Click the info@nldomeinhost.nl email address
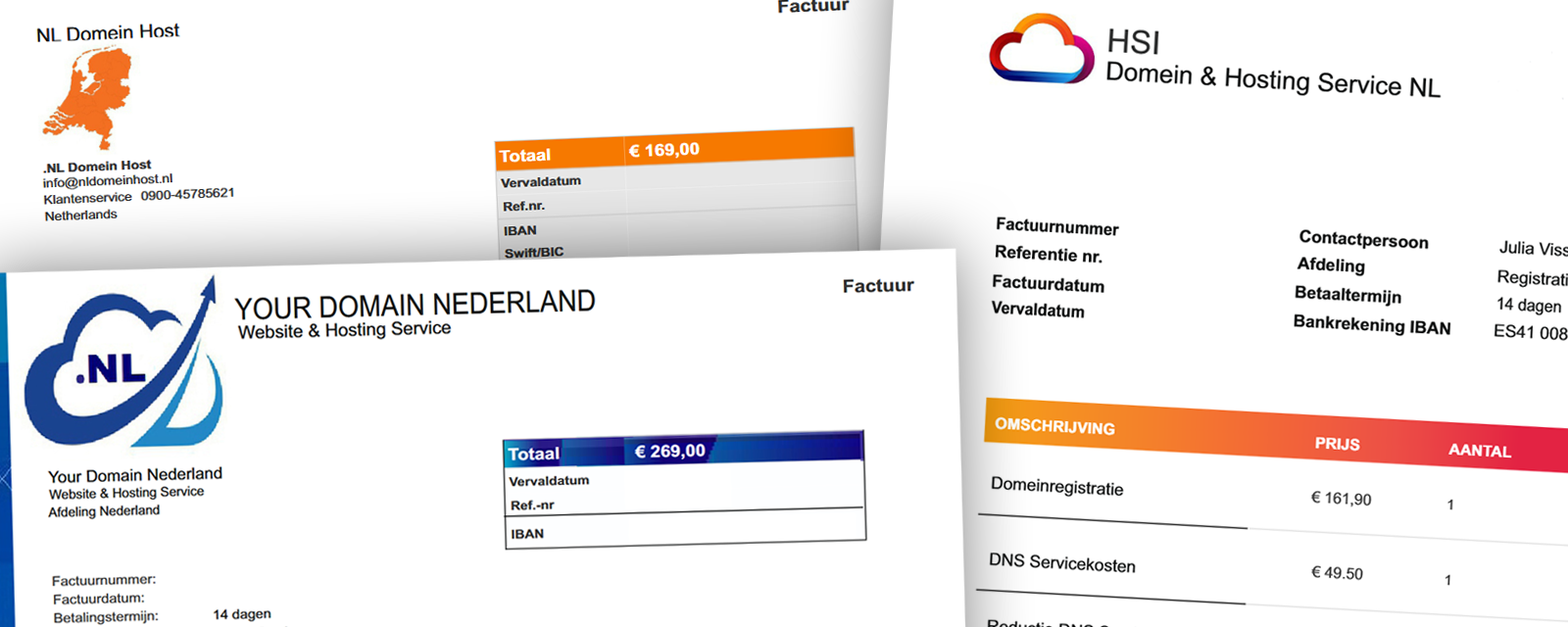Viewport: 1568px width, 627px height. 108,180
